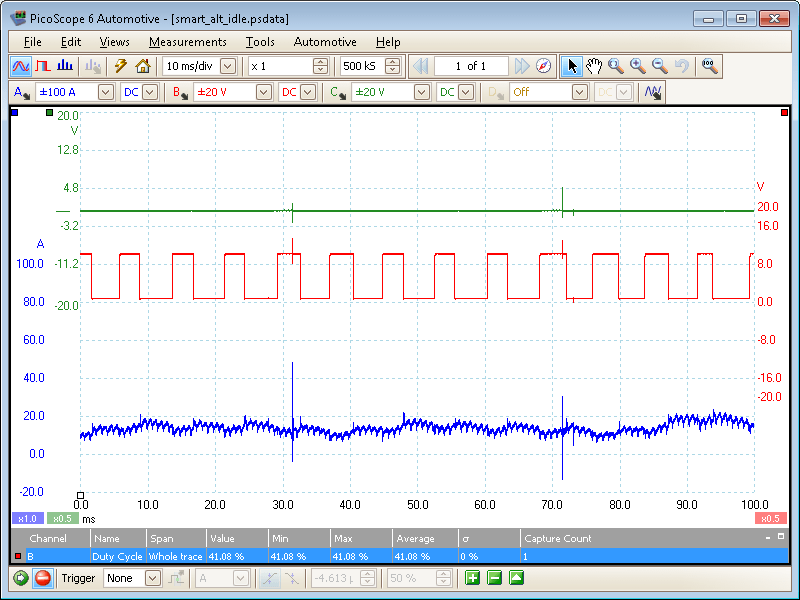Image resolution: width=800 pixels, height=600 pixels.
Task: Click the Add Measurement plus icon
Action: coord(471,578)
